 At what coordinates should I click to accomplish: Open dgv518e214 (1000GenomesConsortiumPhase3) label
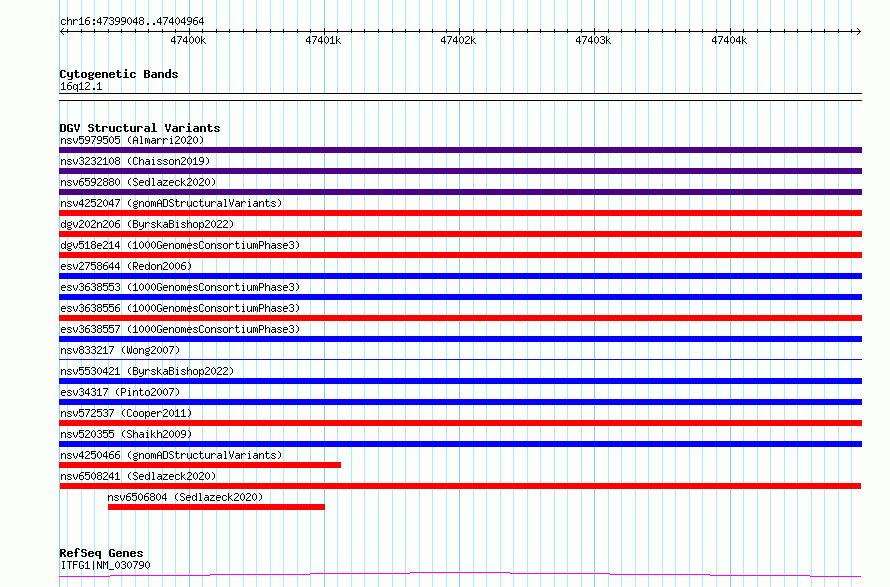pos(180,245)
